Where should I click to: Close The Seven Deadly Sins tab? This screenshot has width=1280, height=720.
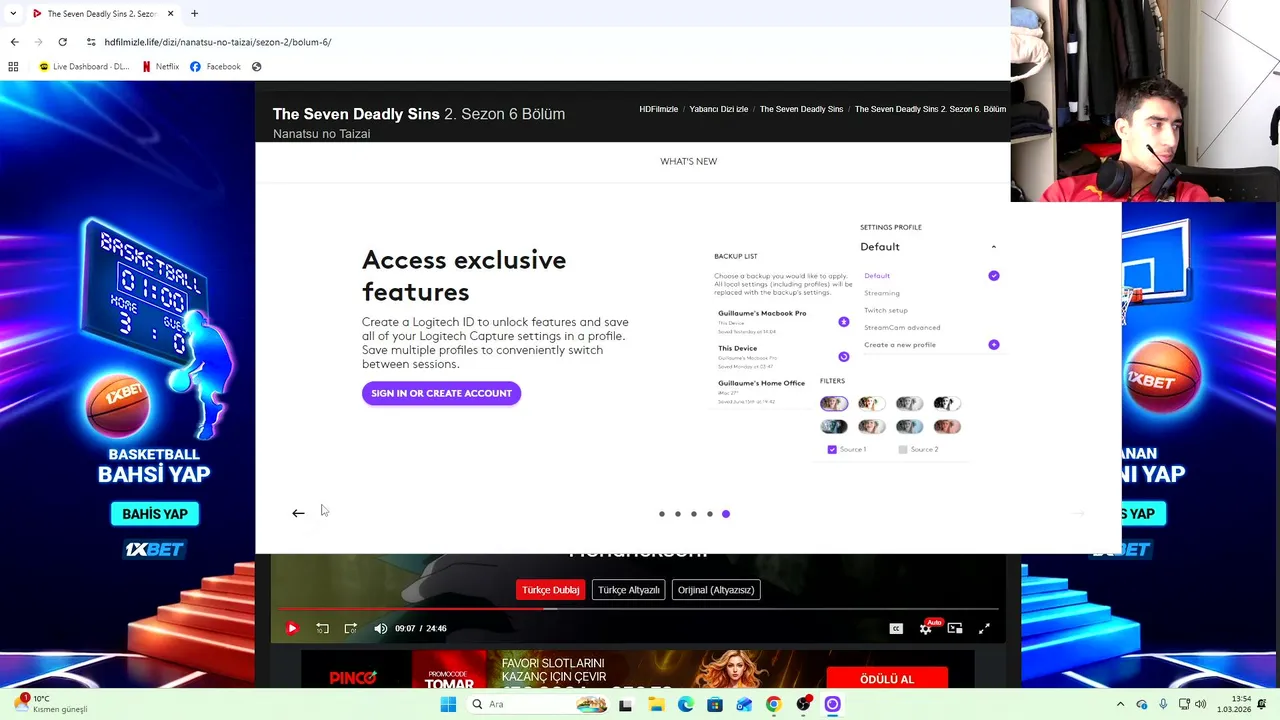click(170, 14)
